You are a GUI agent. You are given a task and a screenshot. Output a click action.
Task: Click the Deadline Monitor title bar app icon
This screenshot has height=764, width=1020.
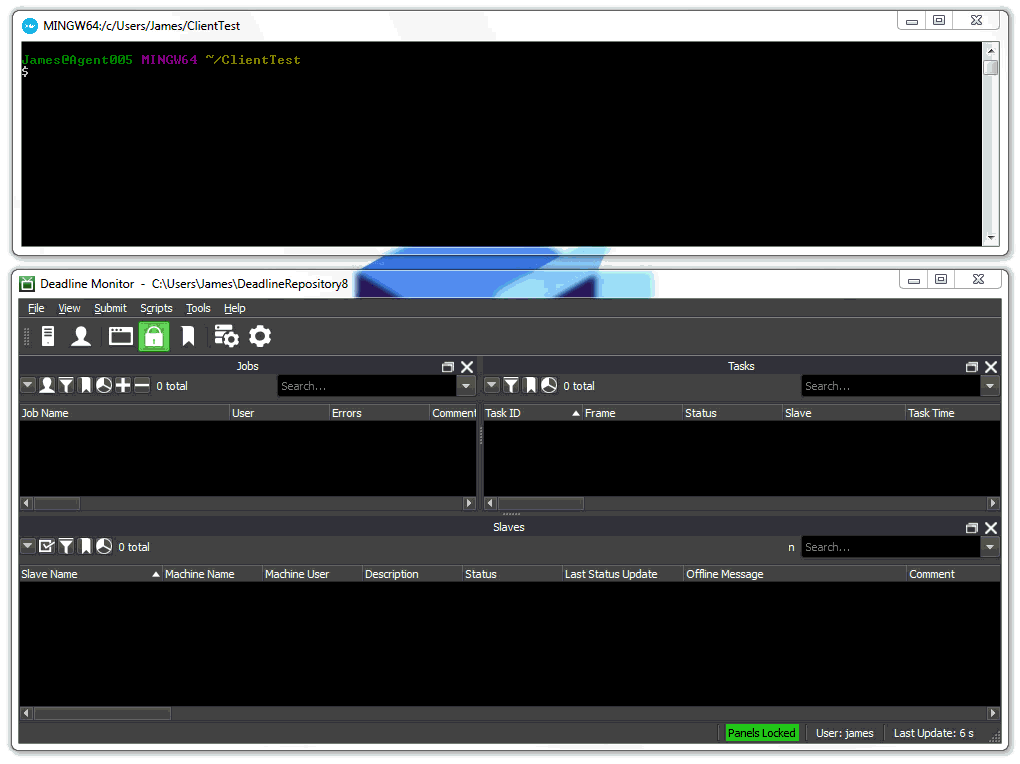pyautogui.click(x=27, y=284)
